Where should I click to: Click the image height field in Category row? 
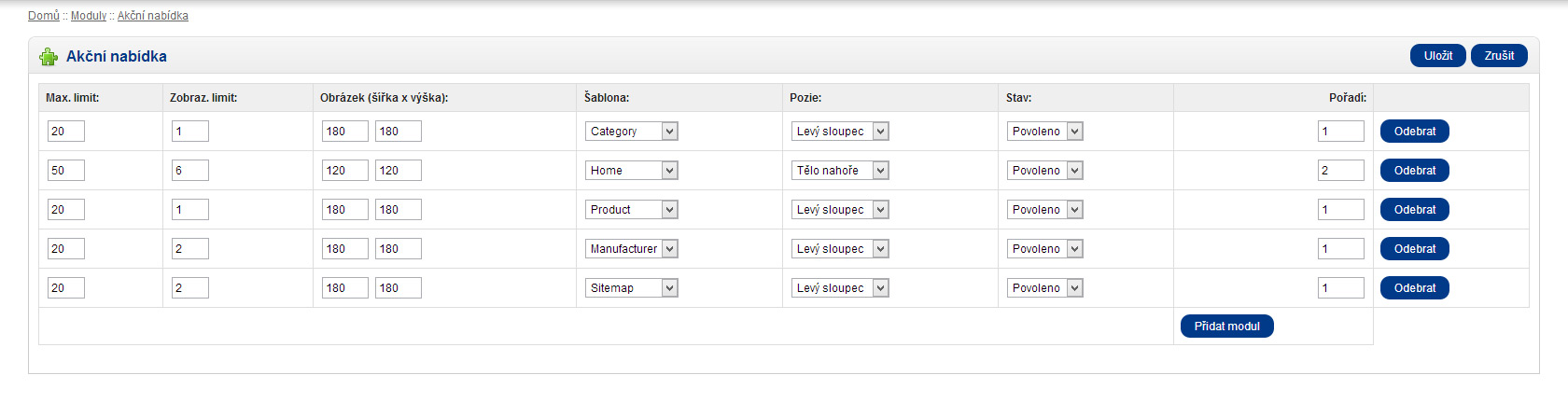coord(399,132)
